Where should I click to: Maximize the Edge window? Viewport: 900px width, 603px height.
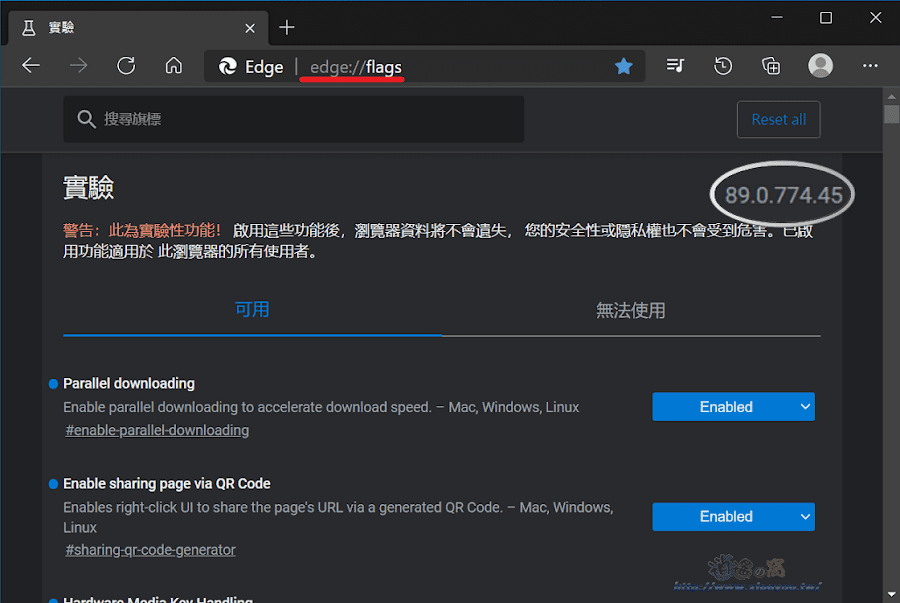[x=826, y=18]
